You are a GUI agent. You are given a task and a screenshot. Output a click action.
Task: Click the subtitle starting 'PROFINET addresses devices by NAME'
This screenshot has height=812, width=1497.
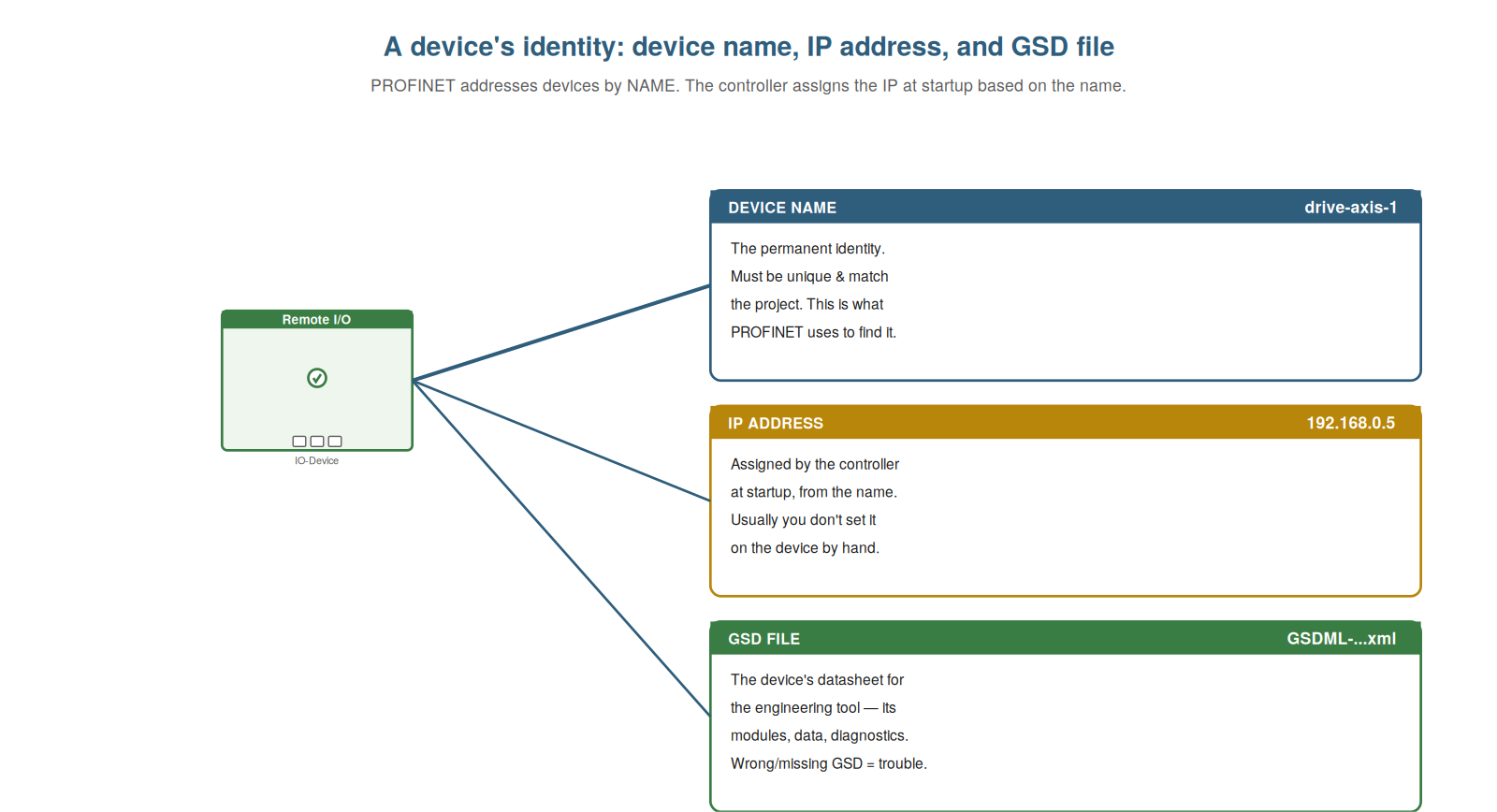coord(748,86)
